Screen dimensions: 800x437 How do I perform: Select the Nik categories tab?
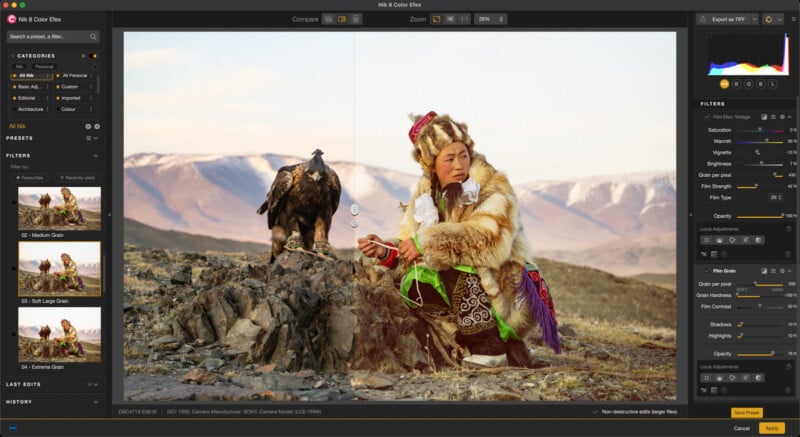tap(19, 66)
